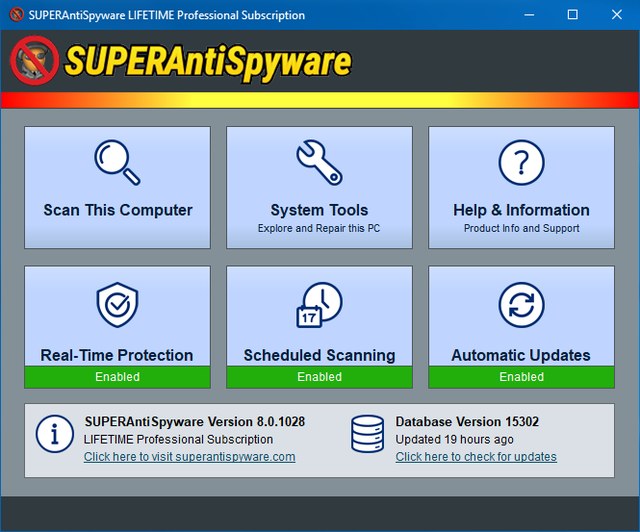Click the database stack icon
Image resolution: width=640 pixels, height=532 pixels.
pos(367,434)
